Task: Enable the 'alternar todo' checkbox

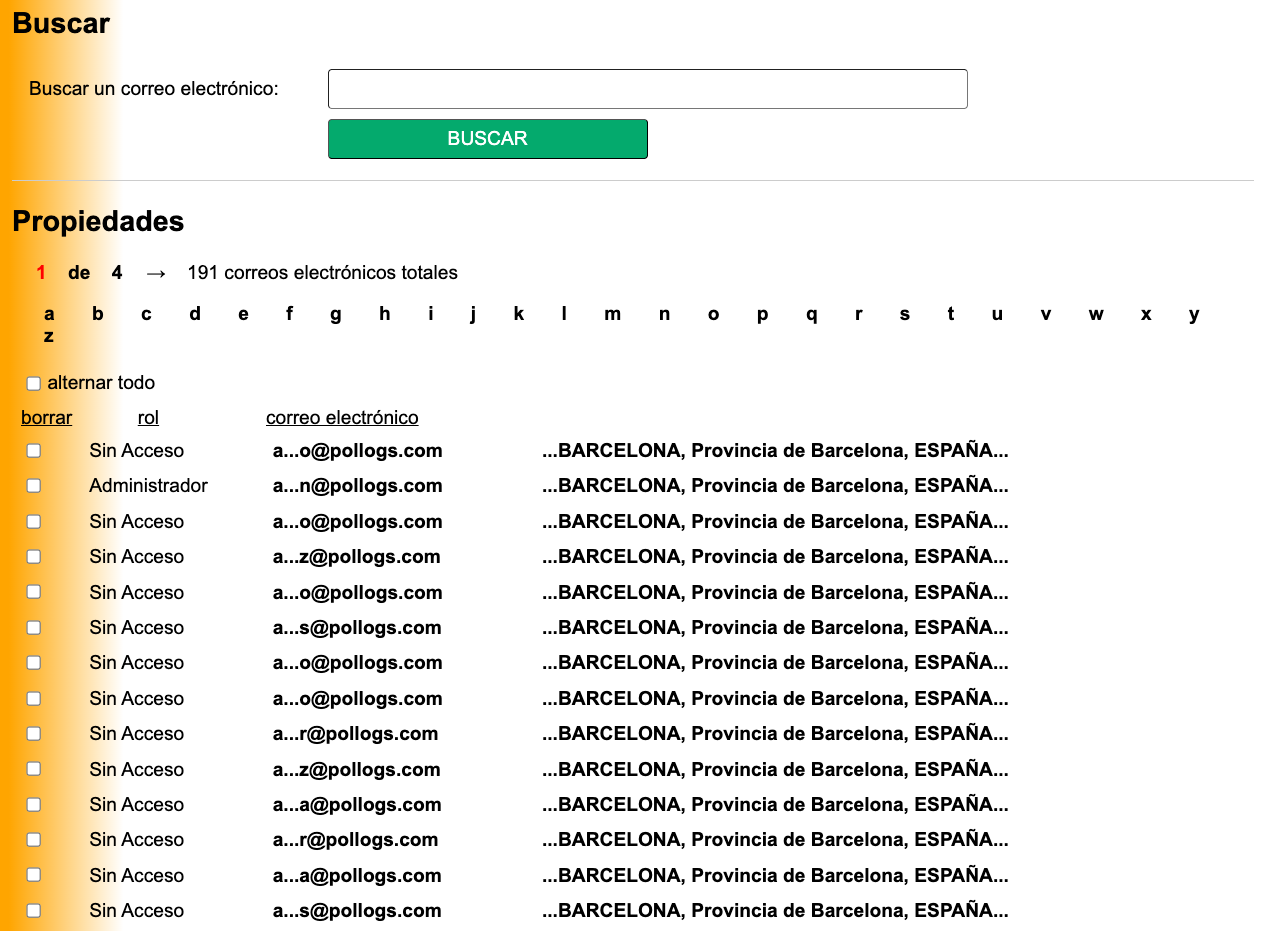Action: click(33, 383)
